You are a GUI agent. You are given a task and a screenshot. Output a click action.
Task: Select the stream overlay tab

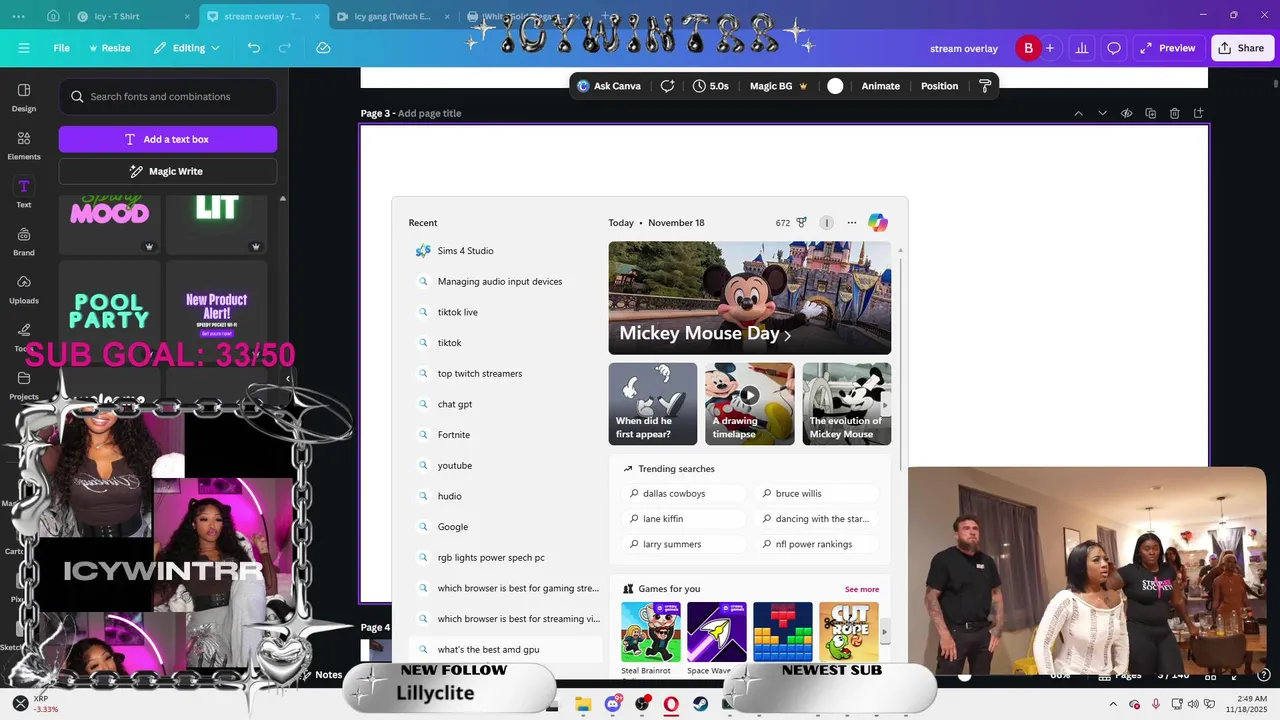(263, 16)
